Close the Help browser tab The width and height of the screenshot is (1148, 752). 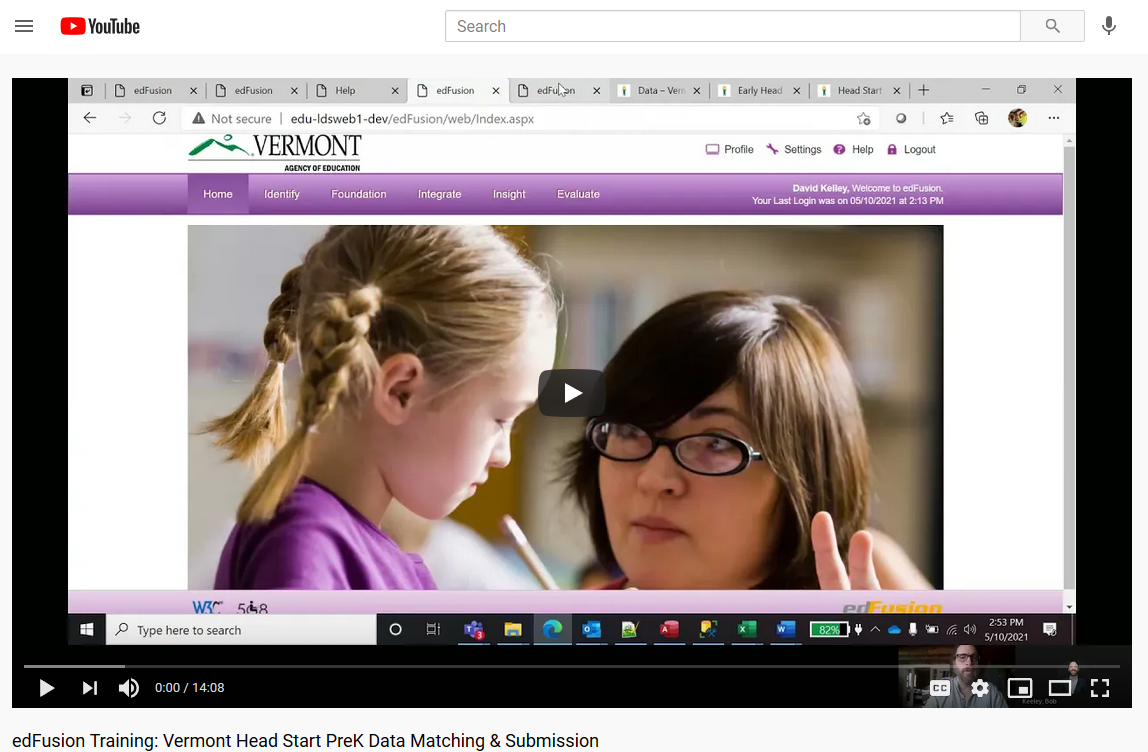[x=395, y=91]
